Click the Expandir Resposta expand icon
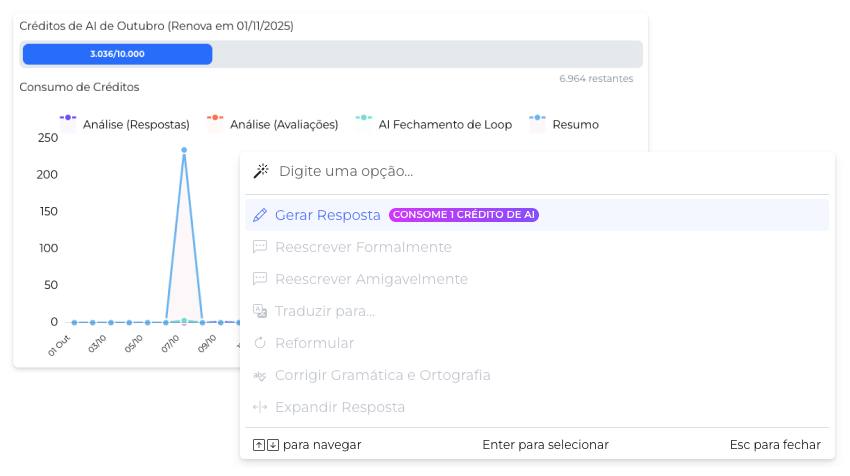Viewport: 850px width, 476px height. pos(260,407)
